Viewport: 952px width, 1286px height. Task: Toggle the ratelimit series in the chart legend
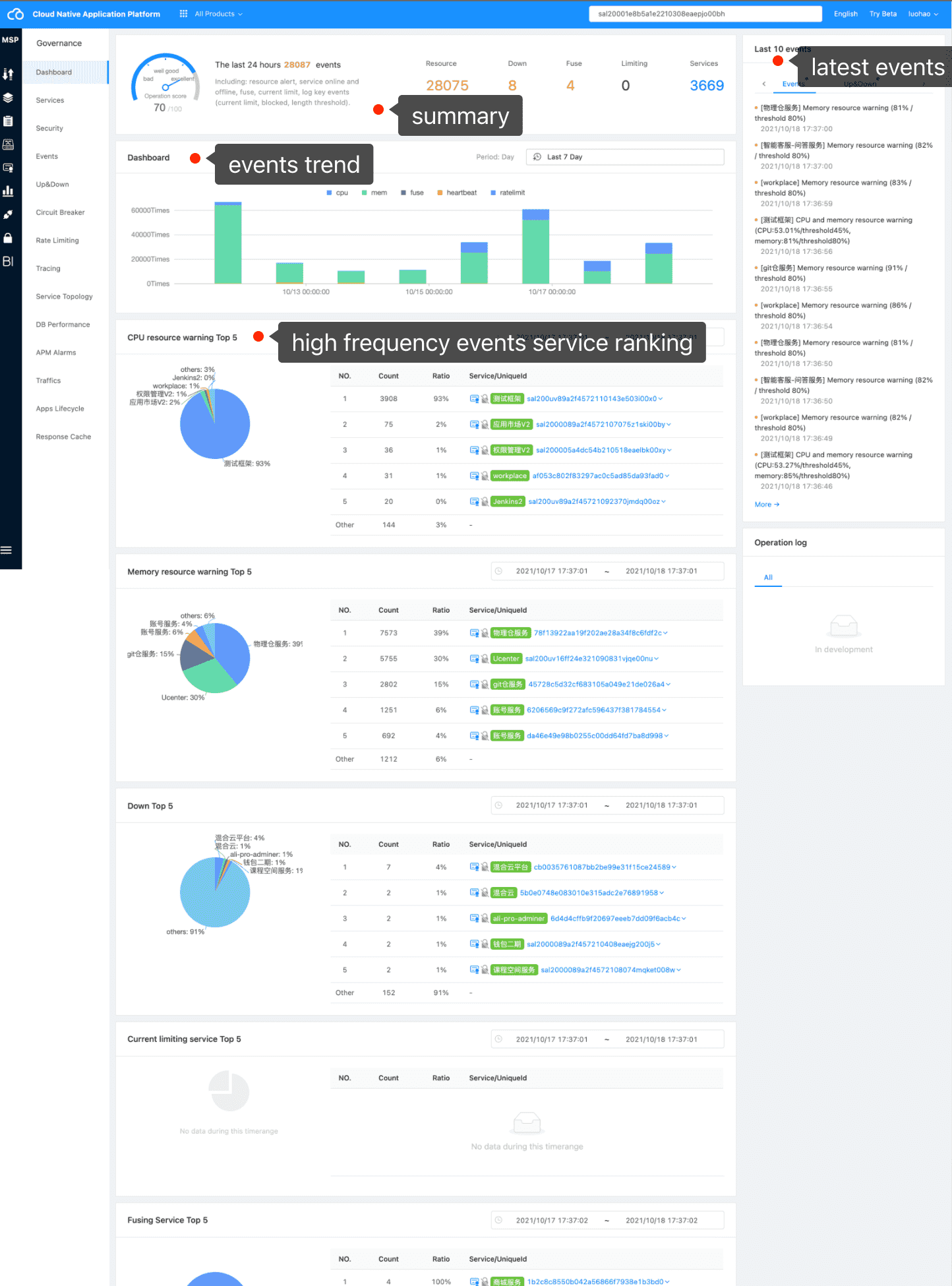coord(508,193)
